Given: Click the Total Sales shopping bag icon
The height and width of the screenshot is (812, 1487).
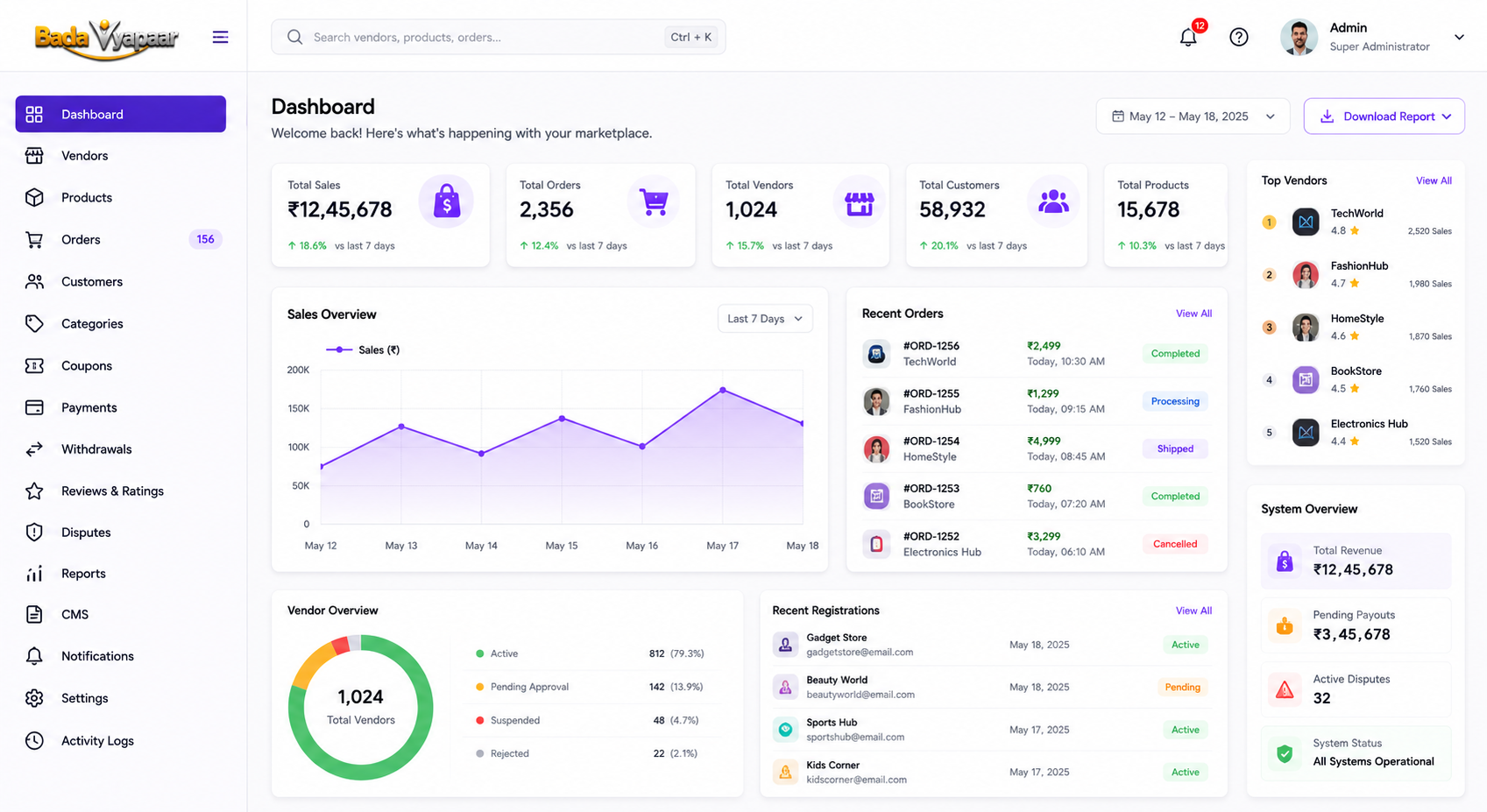Looking at the screenshot, I should point(446,201).
